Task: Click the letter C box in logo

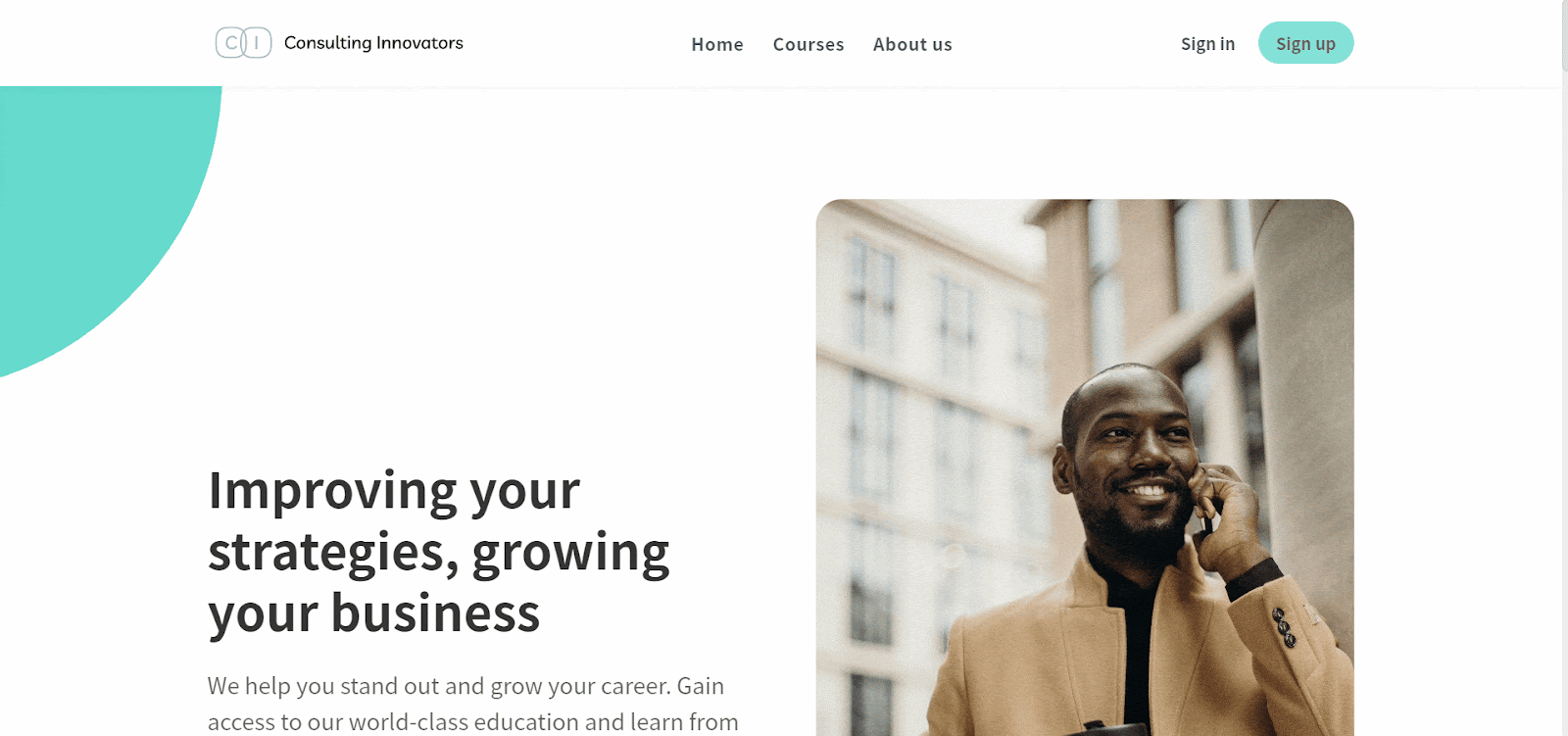Action: click(x=230, y=43)
